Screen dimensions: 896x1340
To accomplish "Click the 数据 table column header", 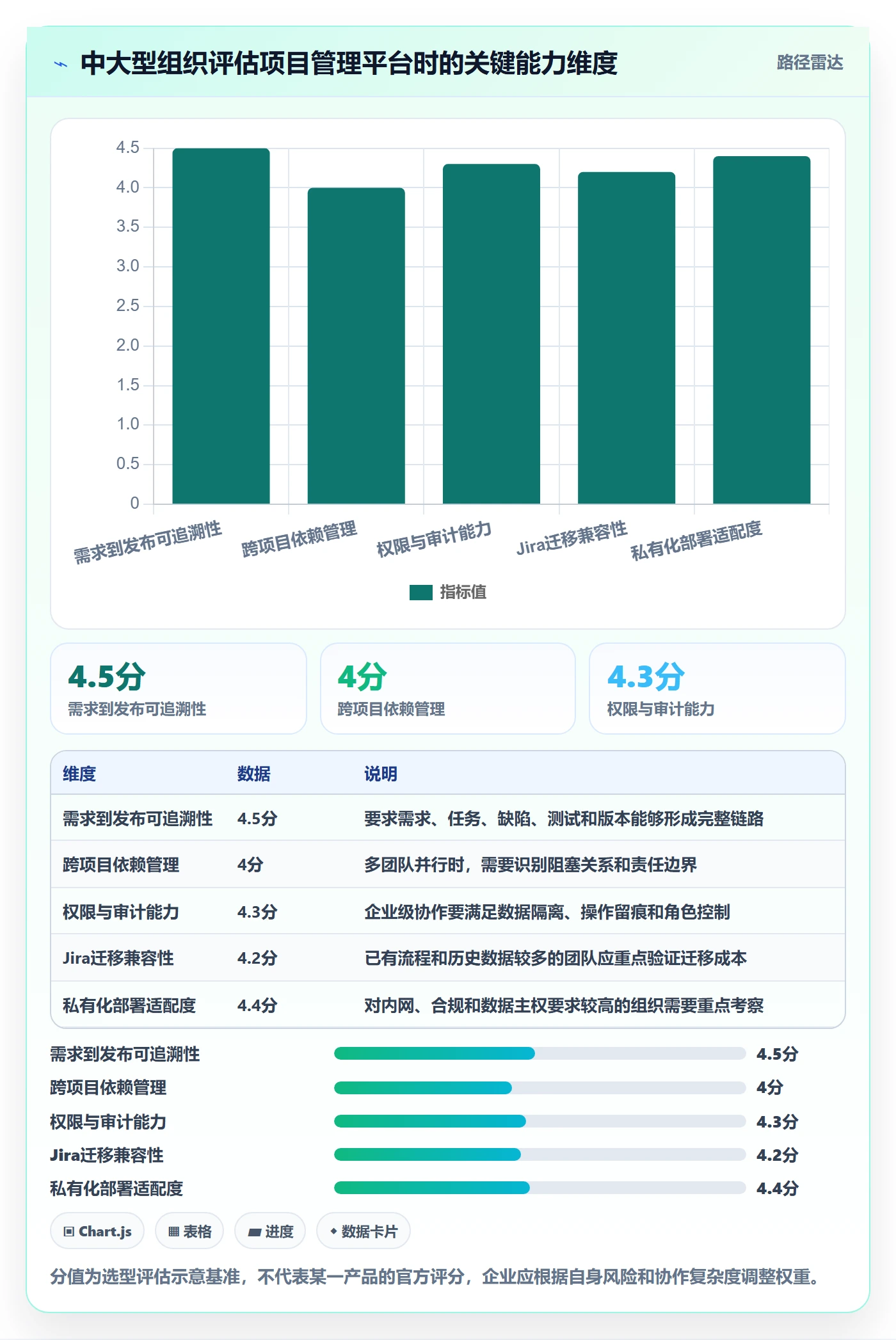I will tap(254, 774).
